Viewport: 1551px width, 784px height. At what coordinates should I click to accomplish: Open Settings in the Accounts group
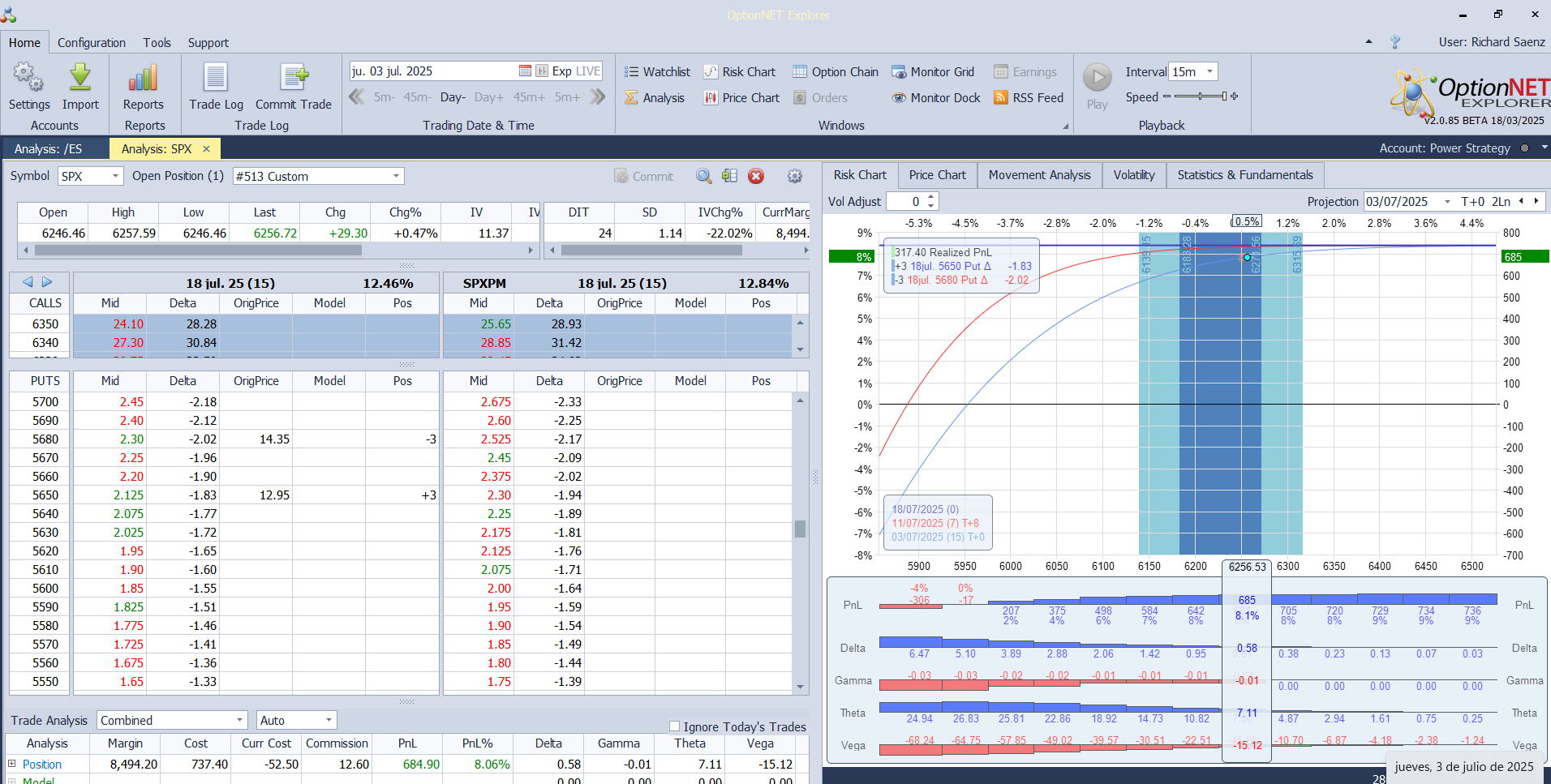click(29, 87)
